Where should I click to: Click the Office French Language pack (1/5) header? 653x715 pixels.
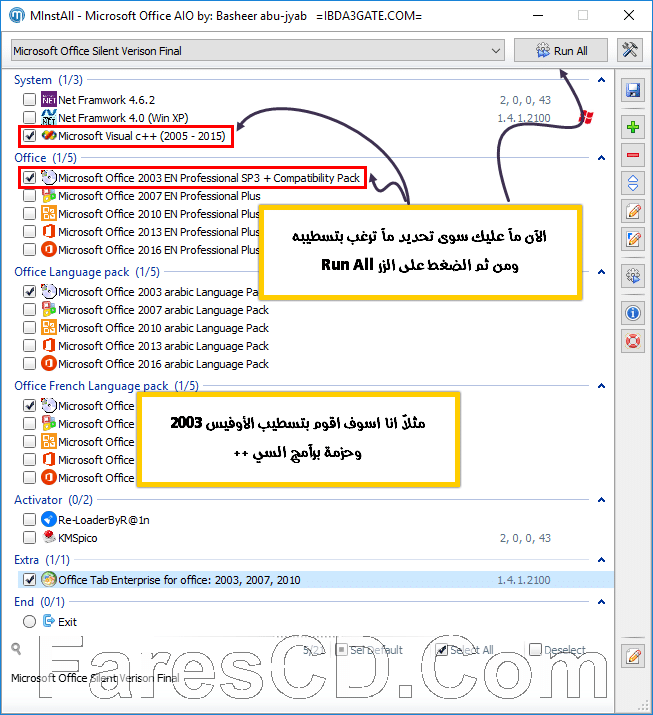tap(107, 386)
